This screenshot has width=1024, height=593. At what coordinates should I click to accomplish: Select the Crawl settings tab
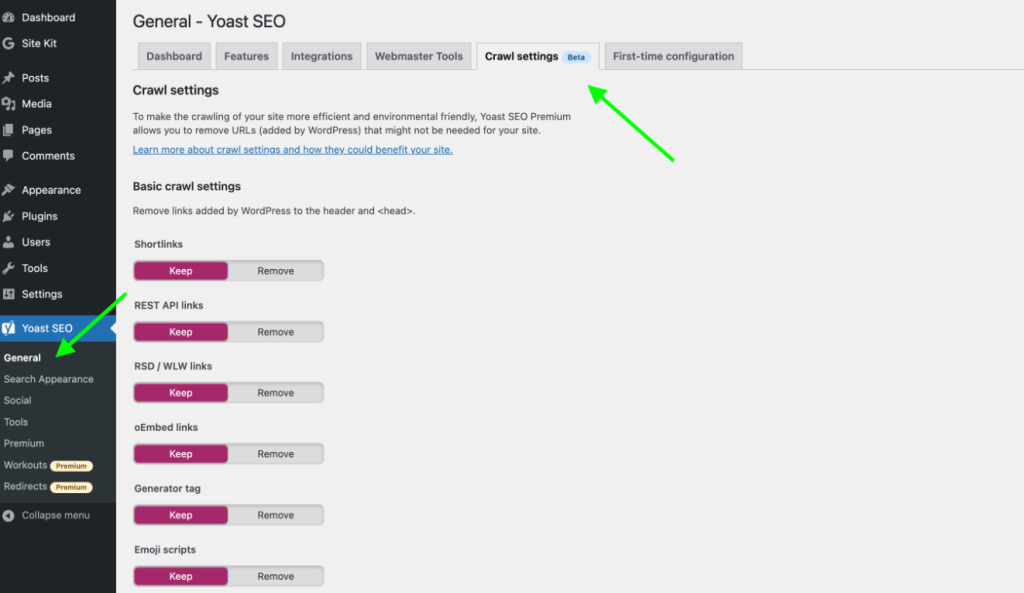[x=537, y=56]
